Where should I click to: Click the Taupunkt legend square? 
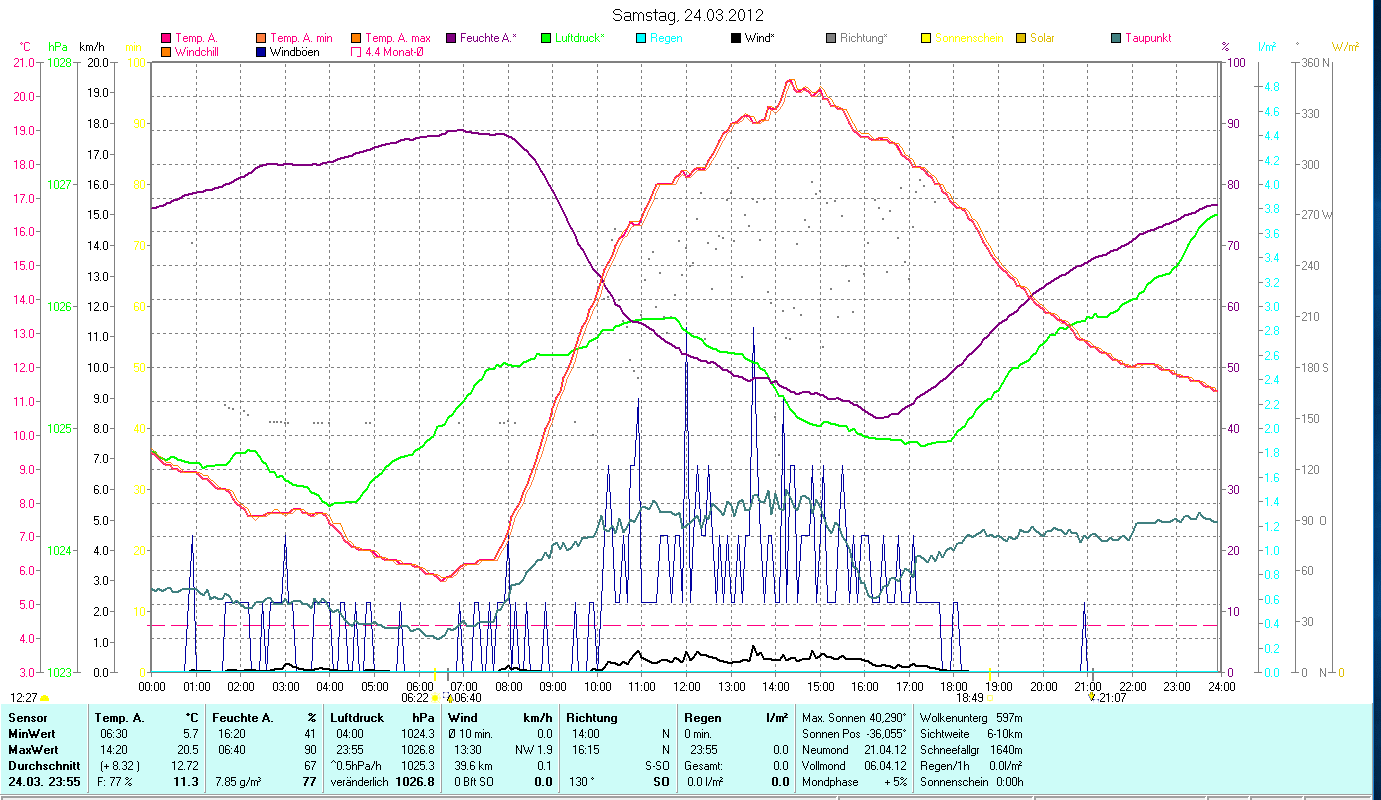(x=1116, y=38)
